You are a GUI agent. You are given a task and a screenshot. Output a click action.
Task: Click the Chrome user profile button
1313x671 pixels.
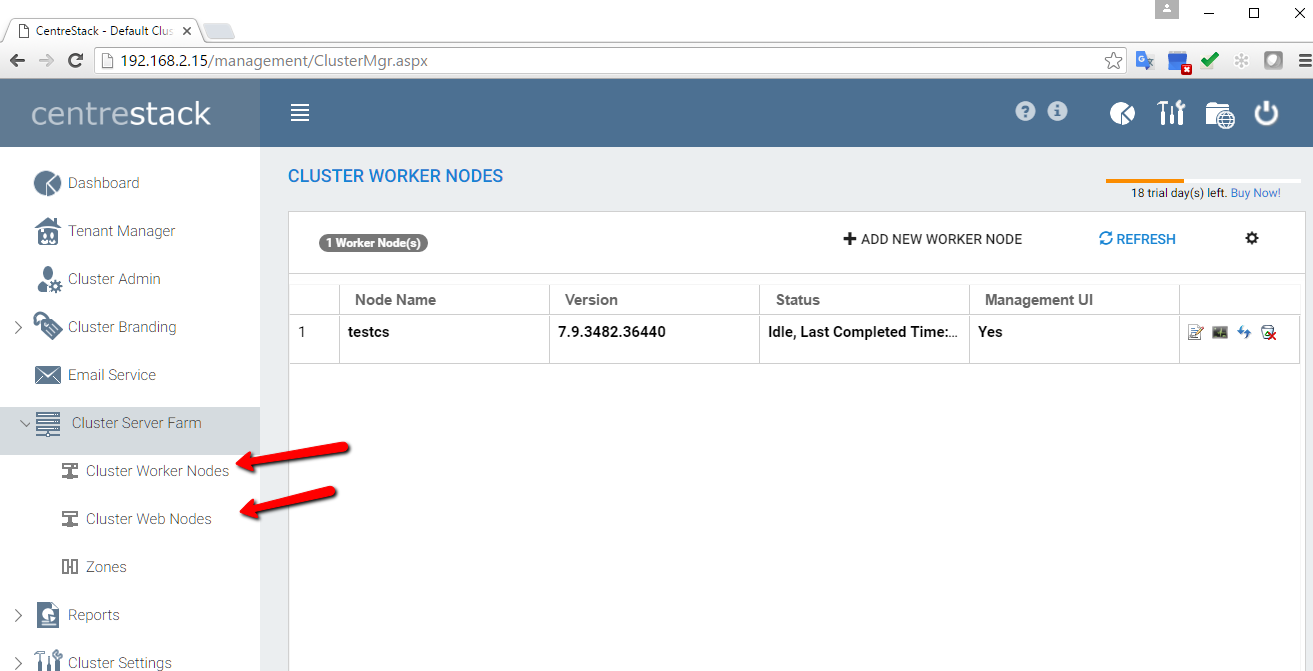click(x=1168, y=9)
